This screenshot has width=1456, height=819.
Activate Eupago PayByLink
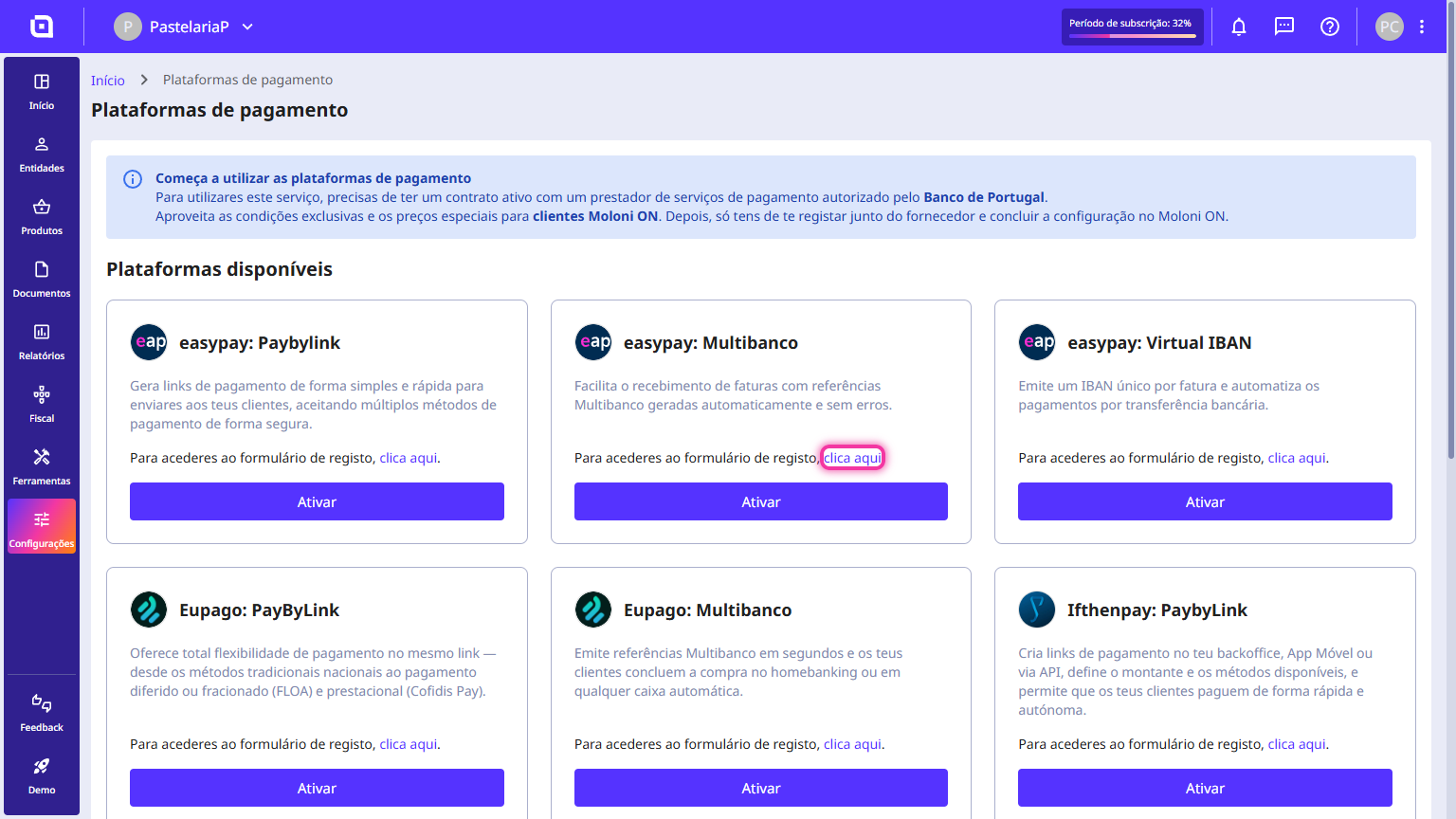[317, 788]
